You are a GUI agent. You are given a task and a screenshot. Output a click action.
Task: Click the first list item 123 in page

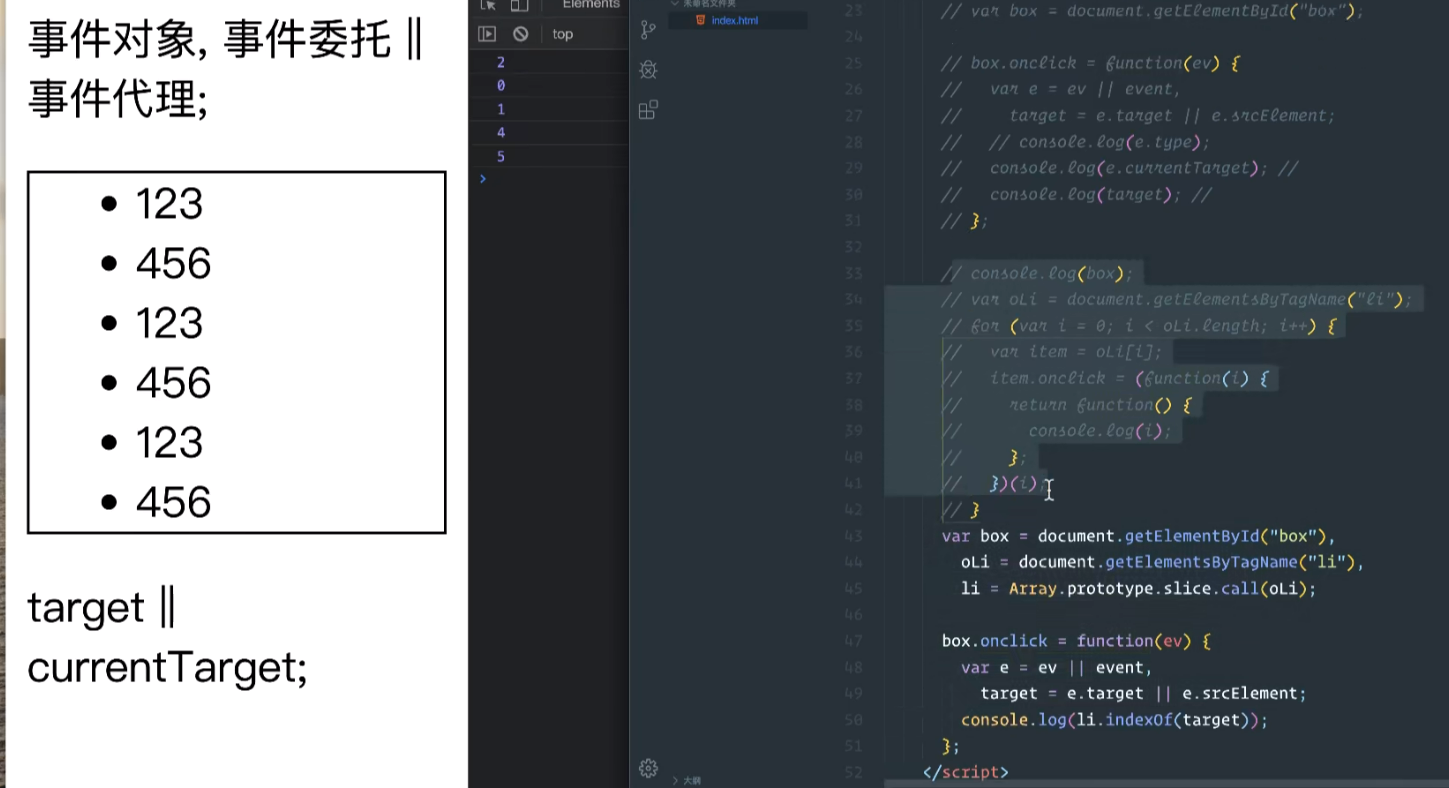coord(169,204)
